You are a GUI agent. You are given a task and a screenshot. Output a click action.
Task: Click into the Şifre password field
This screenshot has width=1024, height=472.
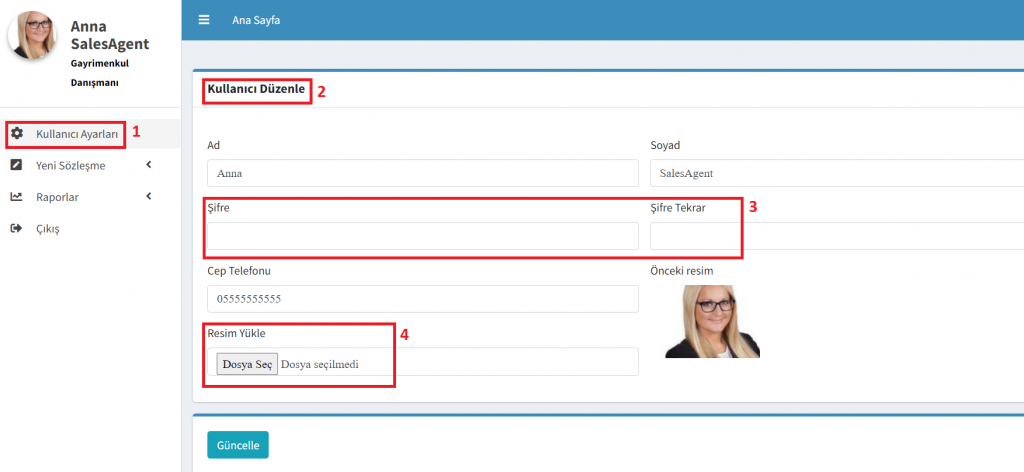point(422,236)
